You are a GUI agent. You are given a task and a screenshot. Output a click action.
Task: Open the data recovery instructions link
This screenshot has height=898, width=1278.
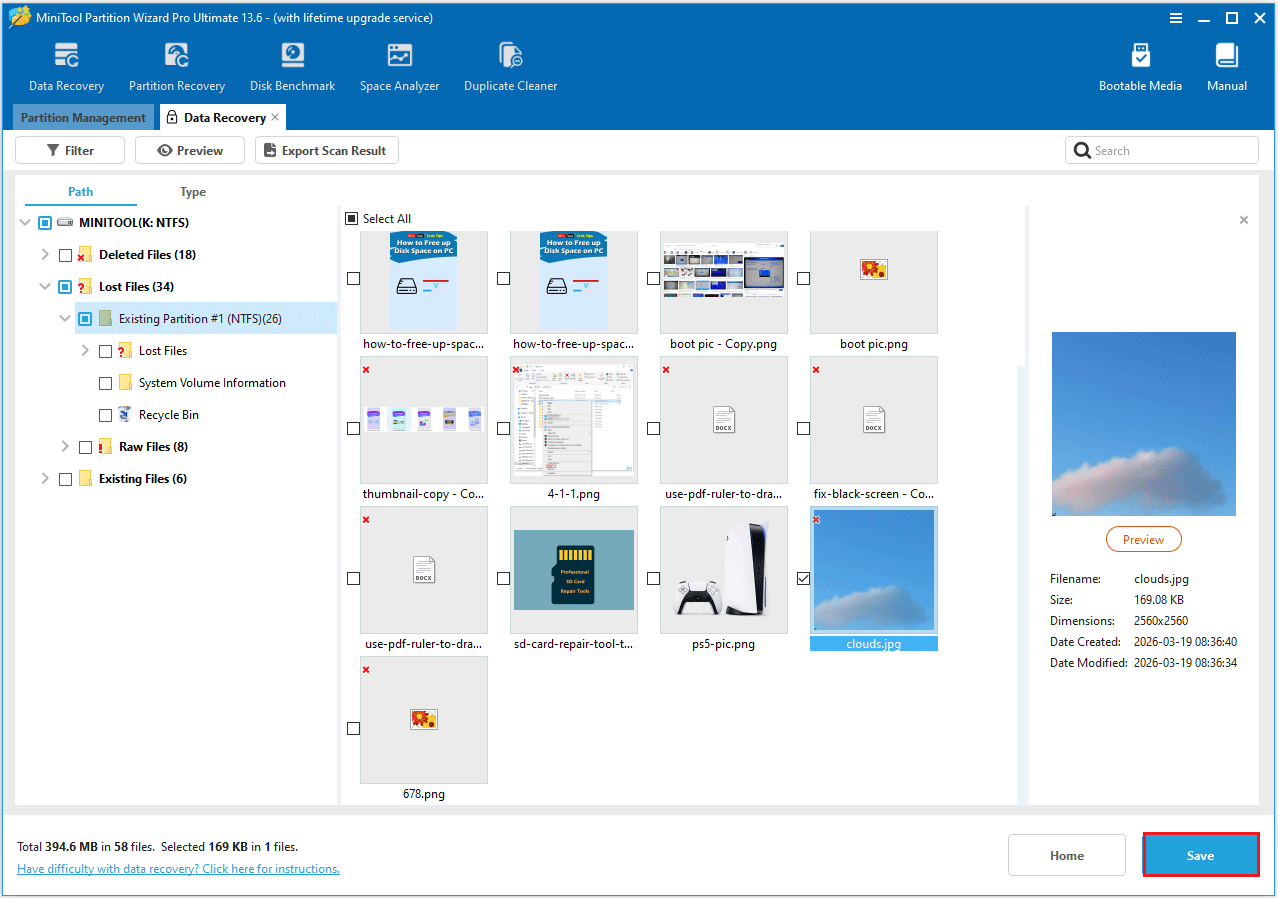point(178,869)
